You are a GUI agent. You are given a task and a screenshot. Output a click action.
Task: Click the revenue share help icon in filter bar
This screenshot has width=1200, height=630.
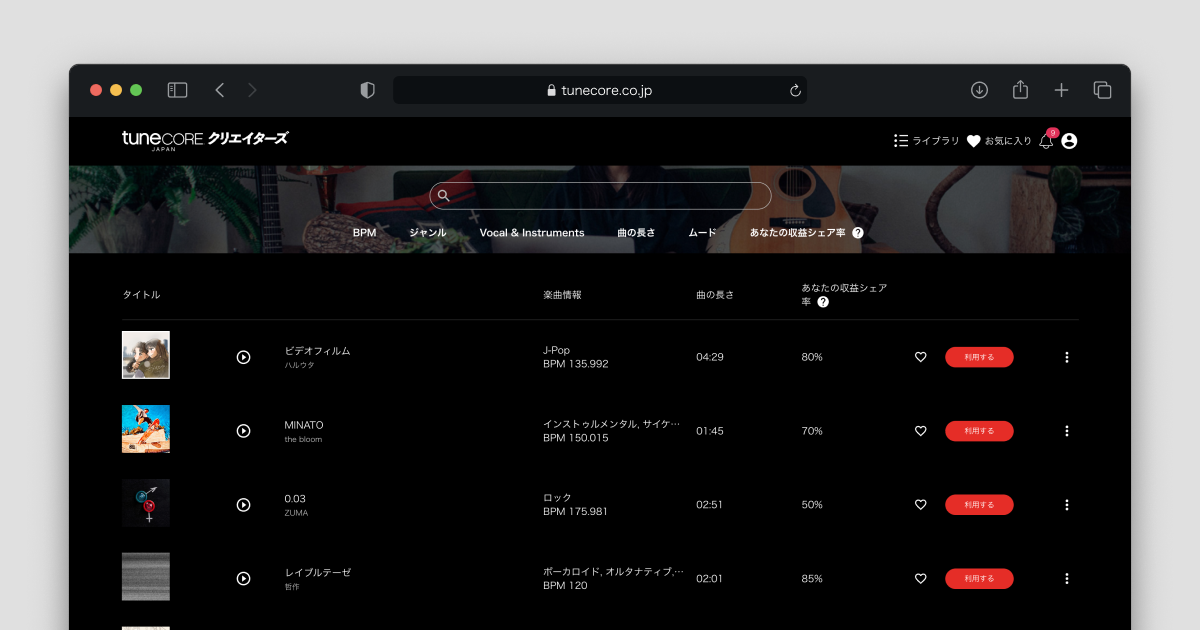(x=857, y=233)
